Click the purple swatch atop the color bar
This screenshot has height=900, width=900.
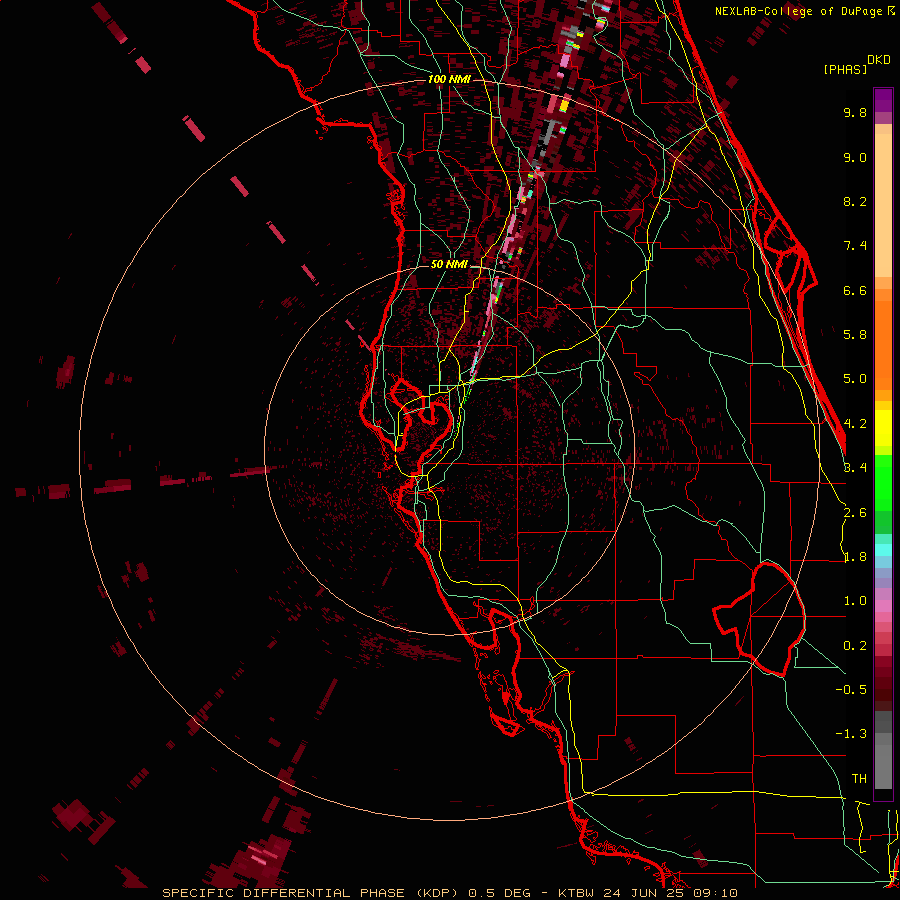(x=883, y=100)
